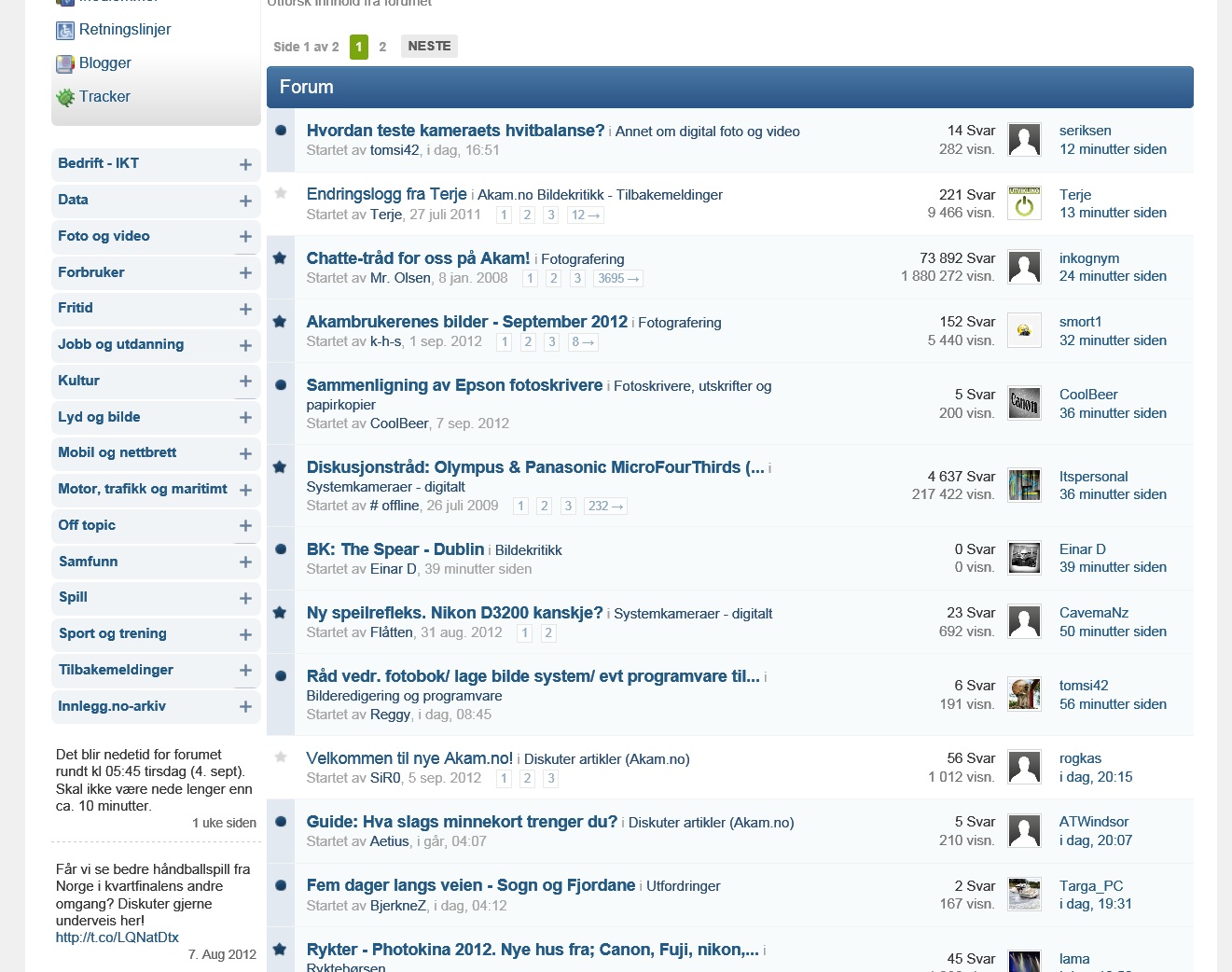Click 'i dag, 20:15' last post link

point(1096,777)
